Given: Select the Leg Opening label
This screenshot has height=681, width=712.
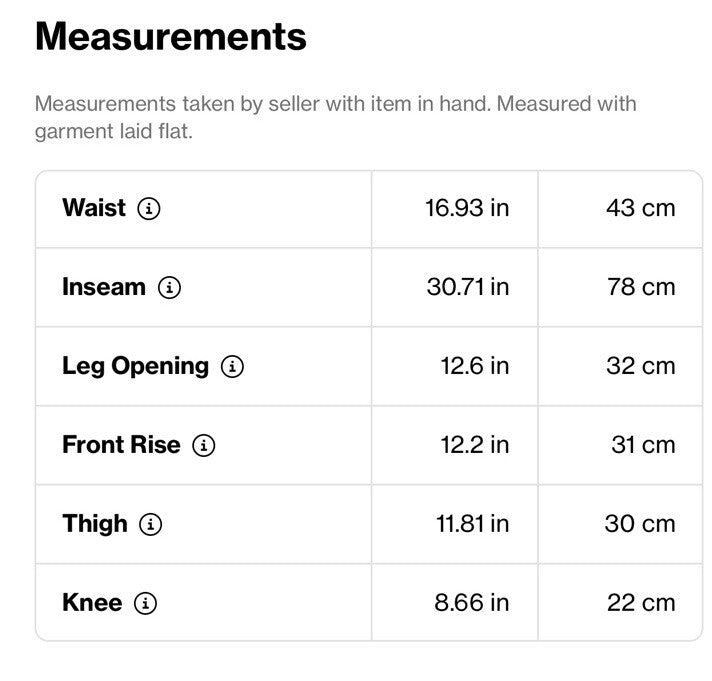Looking at the screenshot, I should point(135,367).
